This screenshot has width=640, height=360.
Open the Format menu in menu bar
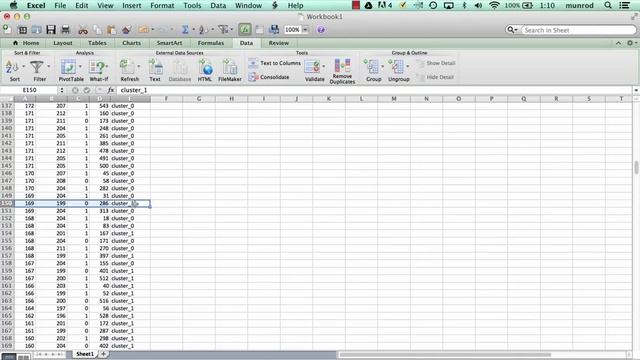[x=162, y=5]
